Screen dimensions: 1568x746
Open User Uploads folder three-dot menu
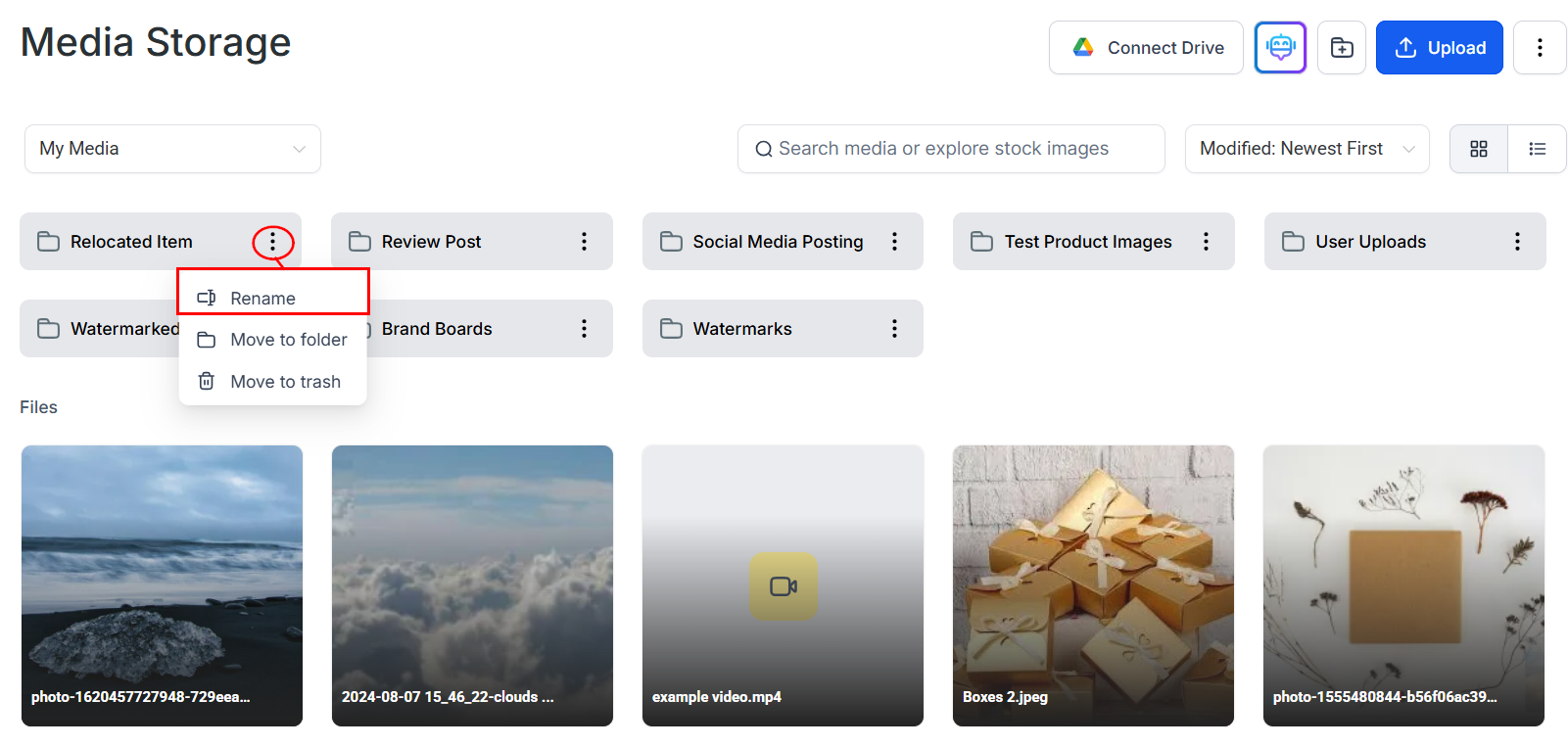[x=1517, y=242]
